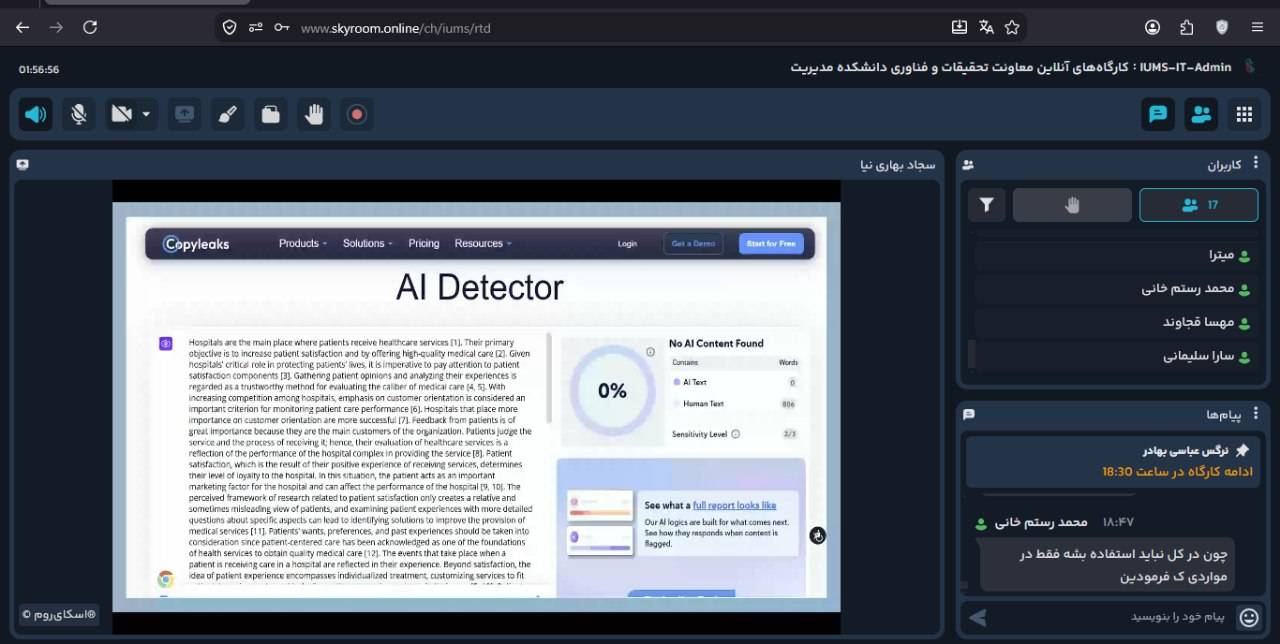Image resolution: width=1280 pixels, height=644 pixels.
Task: Select user مهسا قجاوند in the list
Action: [1113, 322]
